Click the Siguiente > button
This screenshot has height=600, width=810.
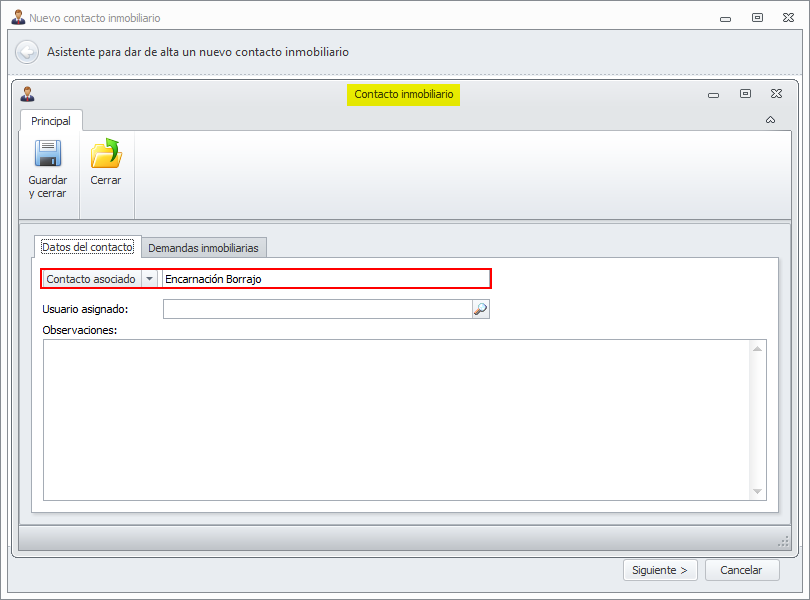point(660,570)
